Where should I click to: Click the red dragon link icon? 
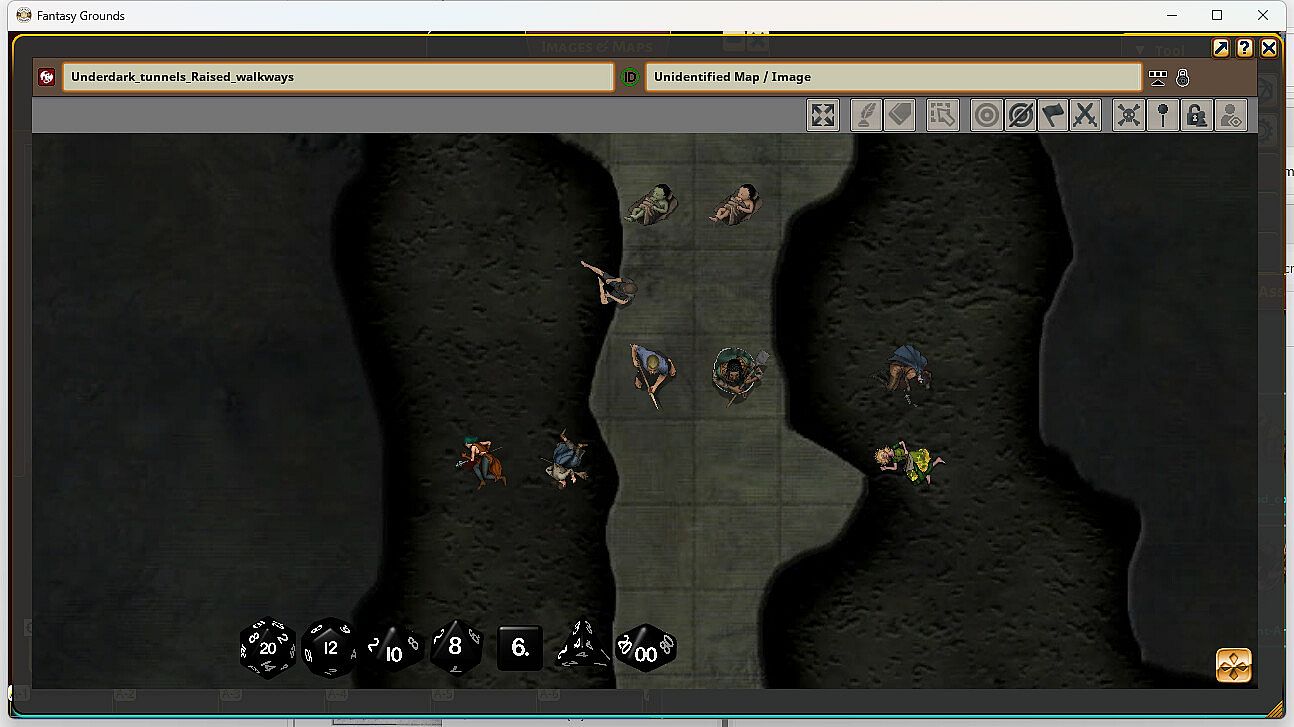tap(46, 77)
